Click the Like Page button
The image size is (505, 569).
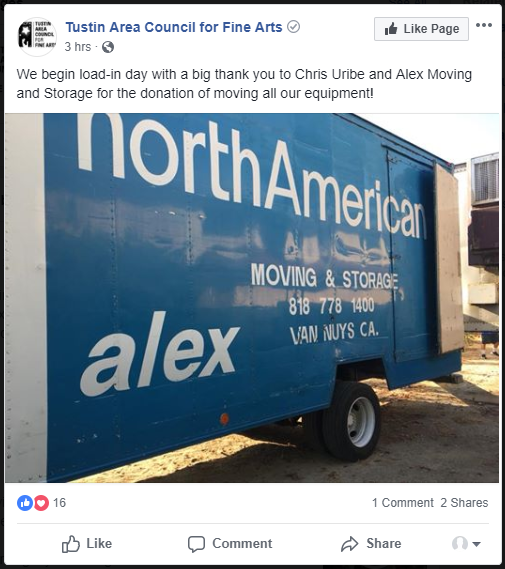point(421,29)
